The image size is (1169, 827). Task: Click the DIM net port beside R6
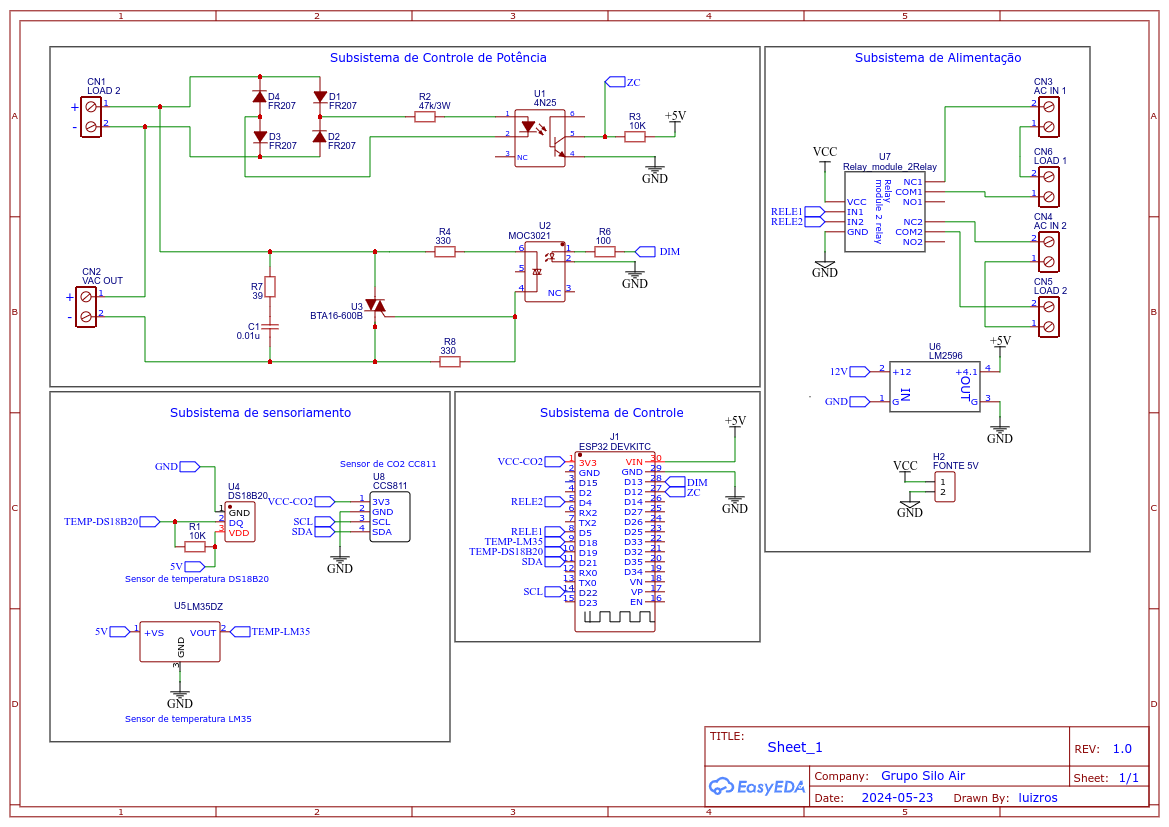pos(646,252)
